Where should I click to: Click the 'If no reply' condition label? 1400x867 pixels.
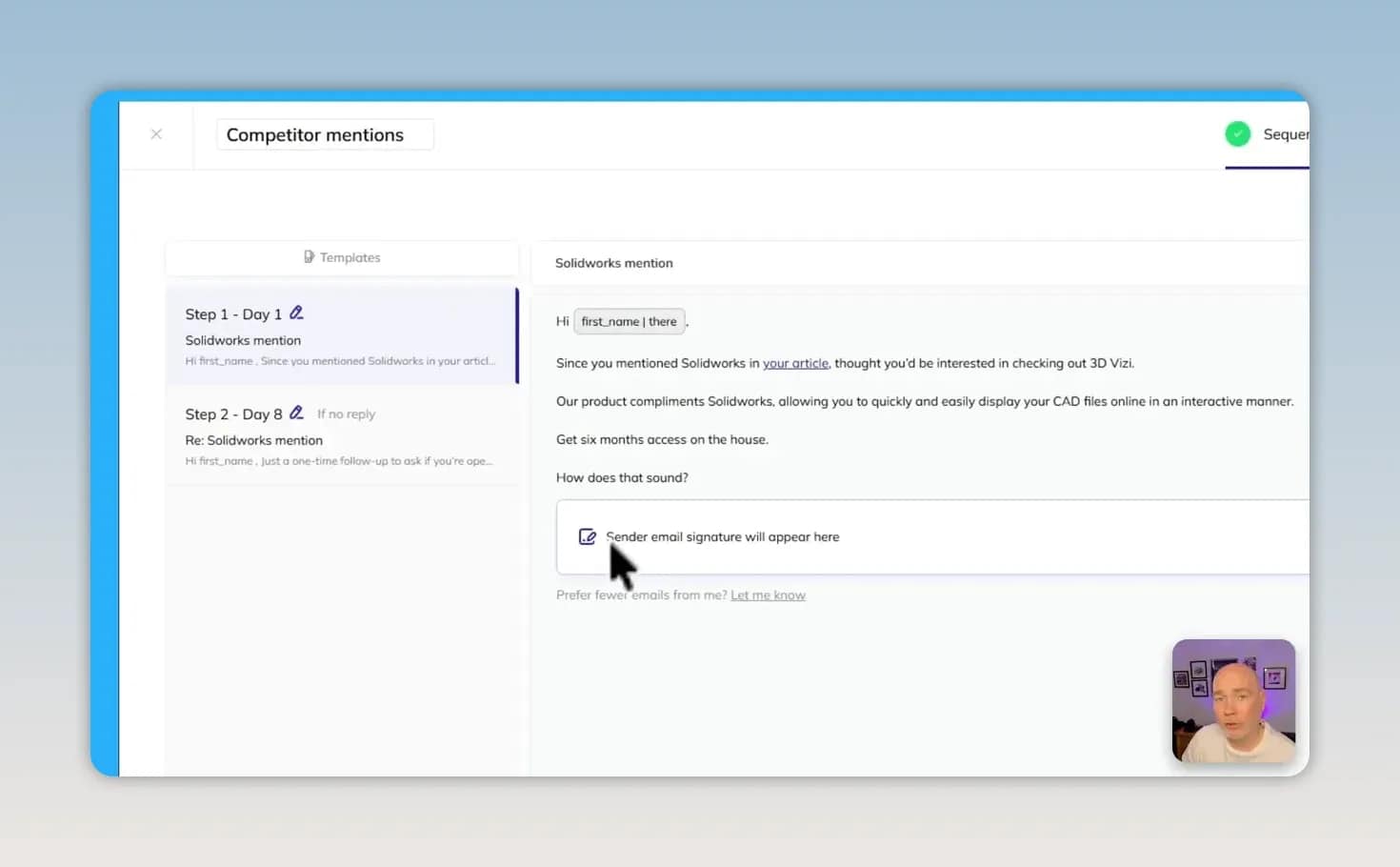346,414
